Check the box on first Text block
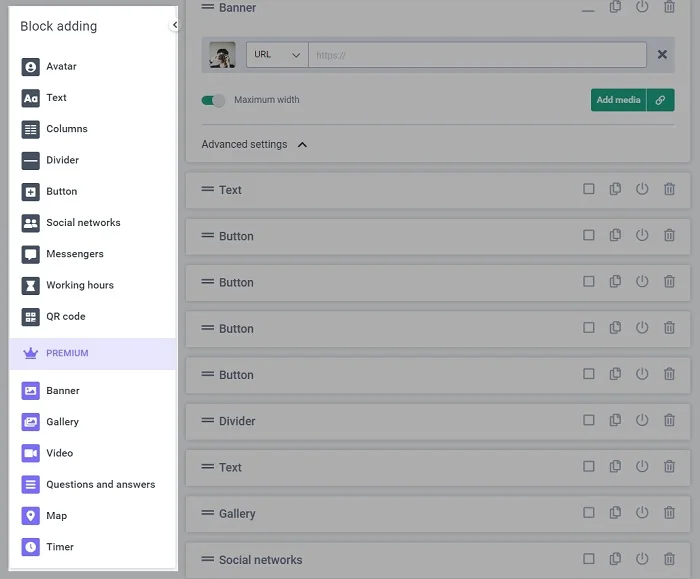 tap(589, 189)
